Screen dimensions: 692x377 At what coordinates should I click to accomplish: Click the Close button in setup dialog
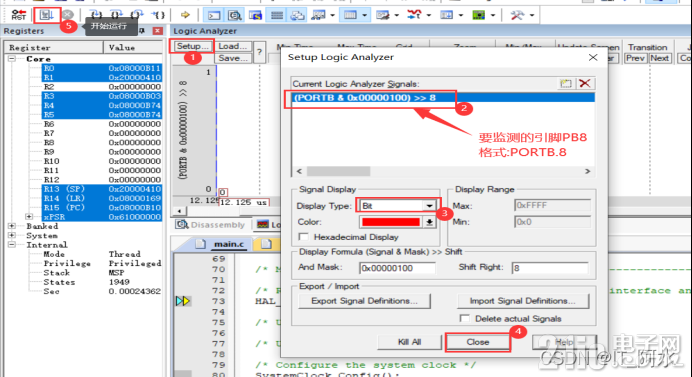[478, 342]
